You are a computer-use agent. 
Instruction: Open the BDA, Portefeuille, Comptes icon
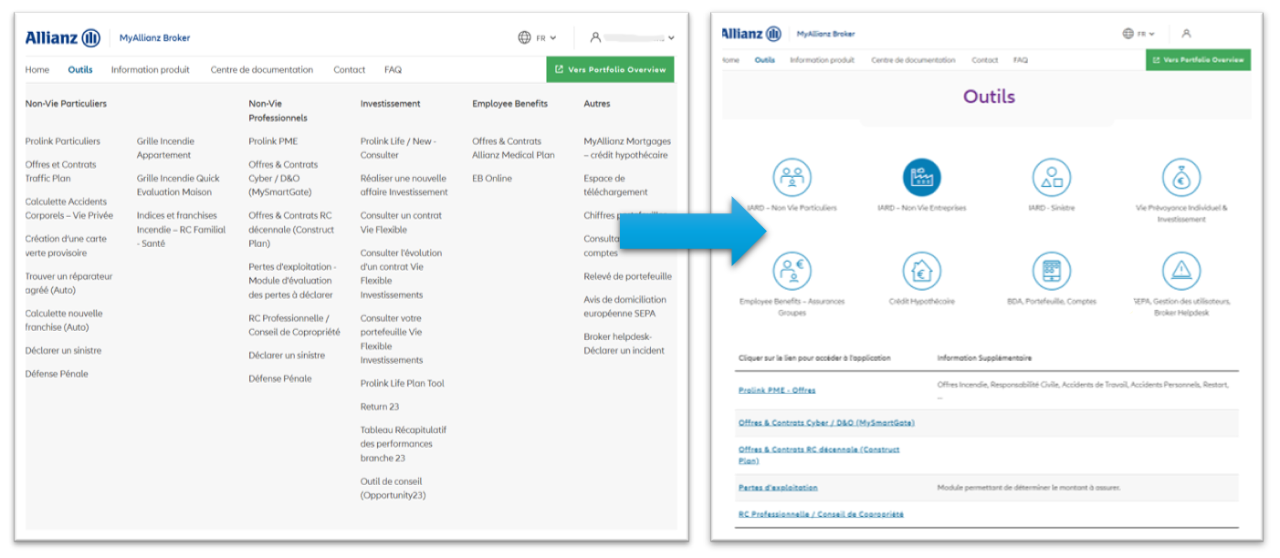pyautogui.click(x=1052, y=270)
